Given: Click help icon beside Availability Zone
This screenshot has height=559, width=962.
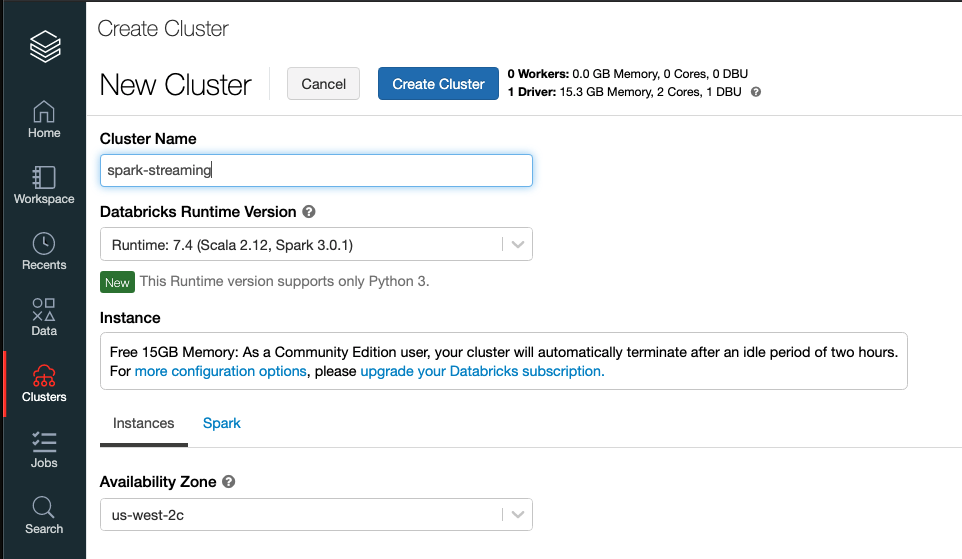Looking at the screenshot, I should [x=228, y=482].
